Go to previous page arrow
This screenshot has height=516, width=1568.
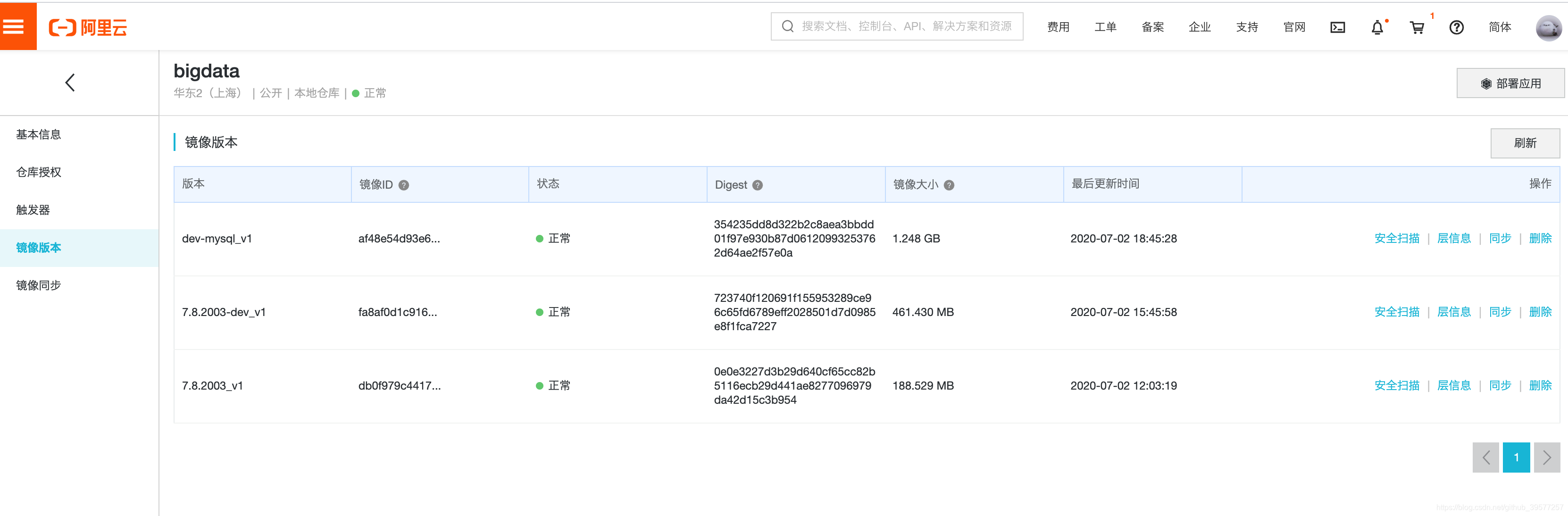[1485, 458]
